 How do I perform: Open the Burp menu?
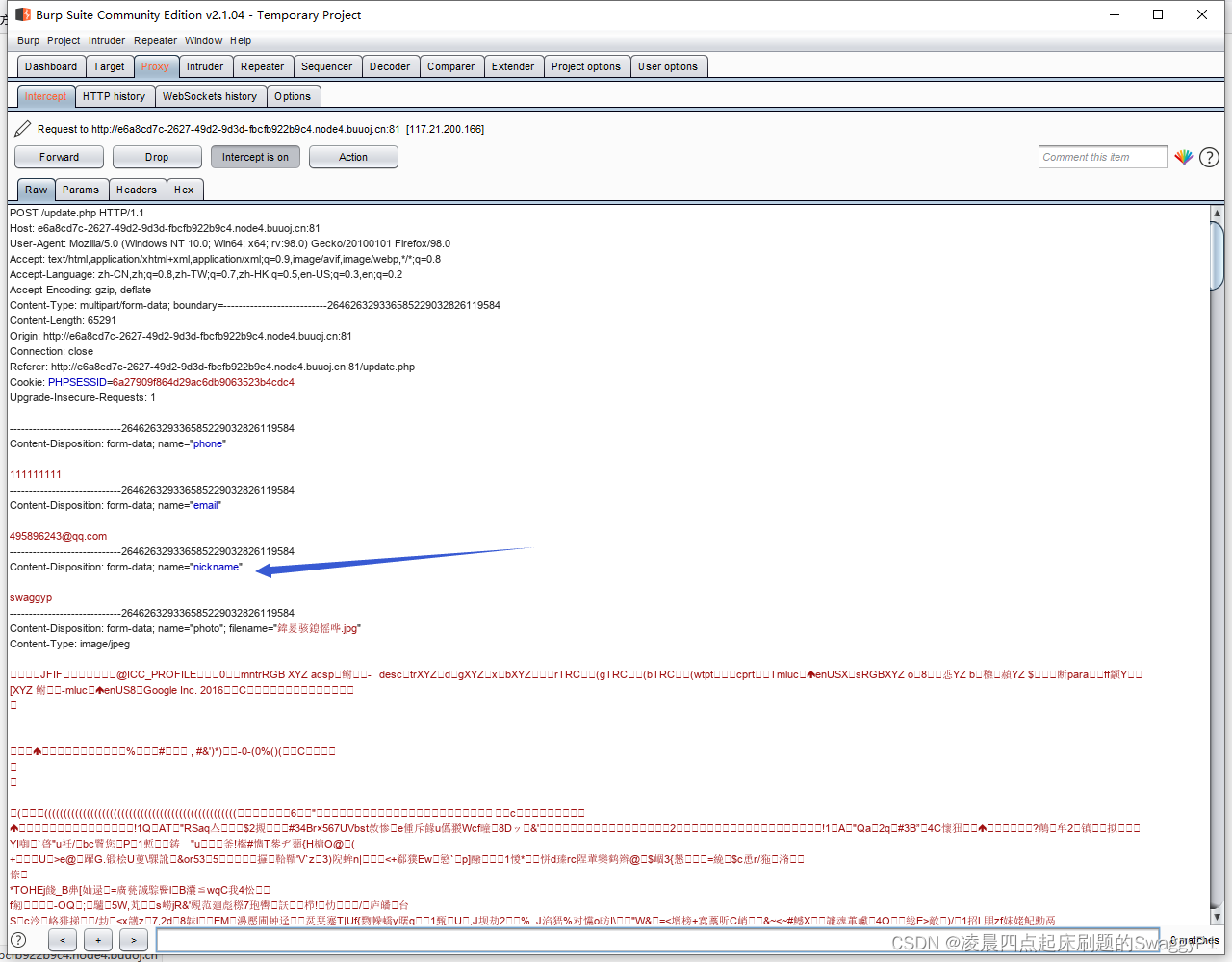pos(28,40)
